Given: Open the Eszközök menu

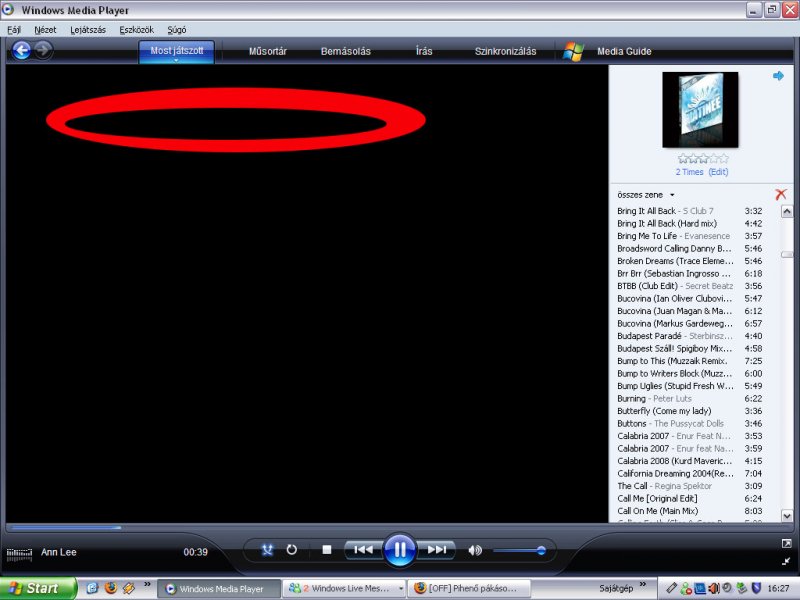Looking at the screenshot, I should (136, 30).
